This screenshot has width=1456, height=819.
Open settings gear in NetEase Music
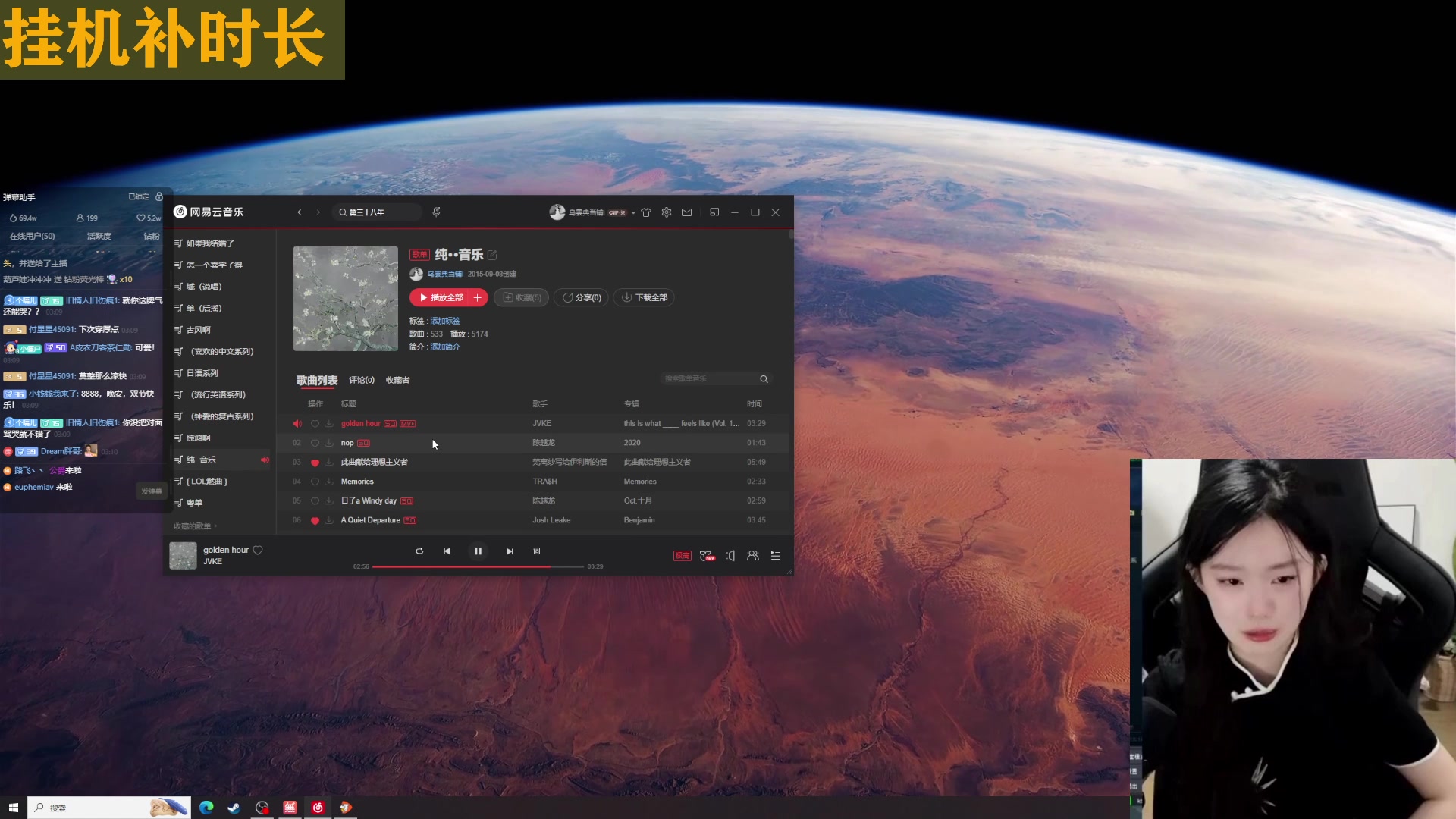click(x=667, y=212)
